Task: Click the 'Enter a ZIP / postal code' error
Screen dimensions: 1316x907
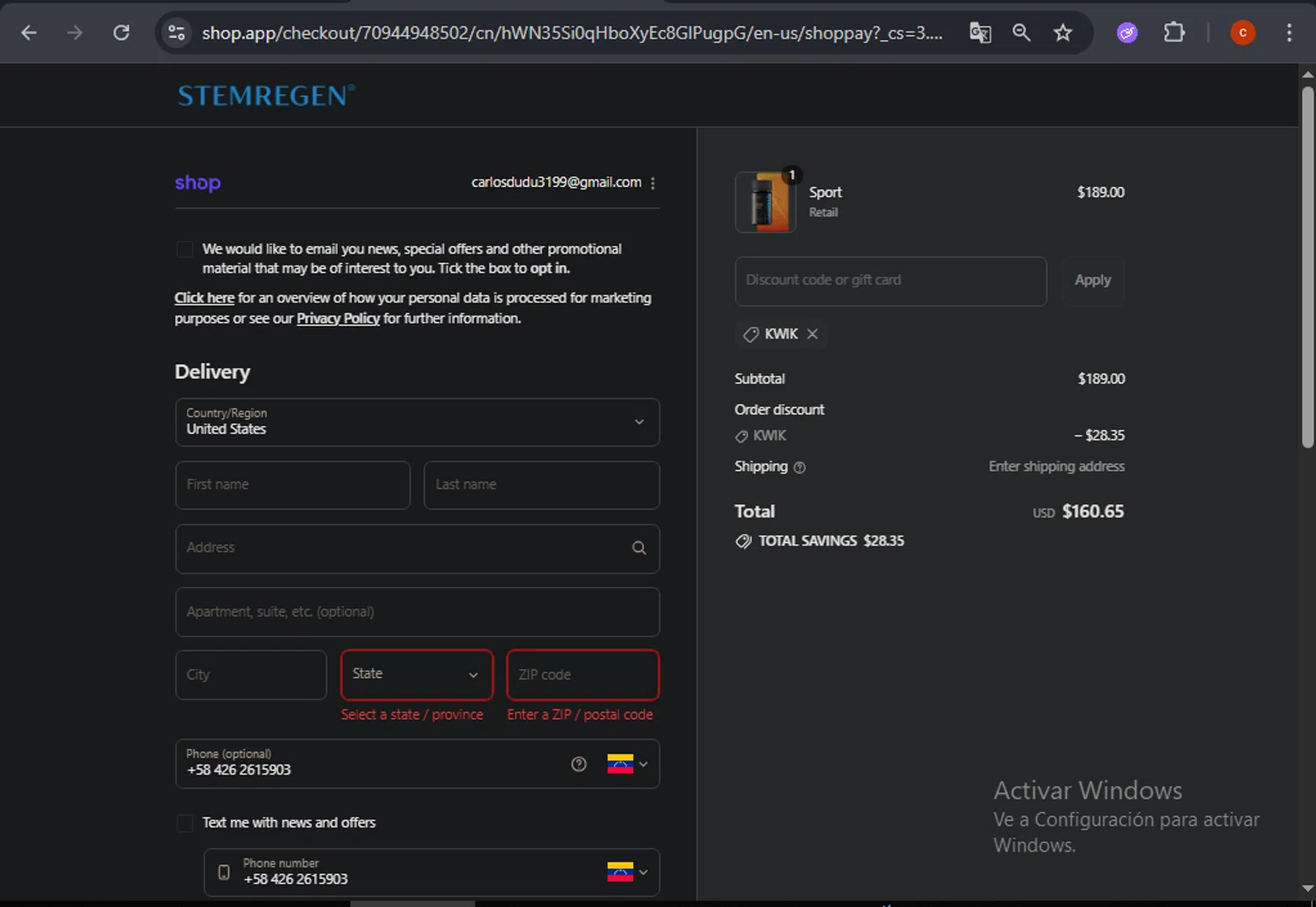Action: (580, 715)
